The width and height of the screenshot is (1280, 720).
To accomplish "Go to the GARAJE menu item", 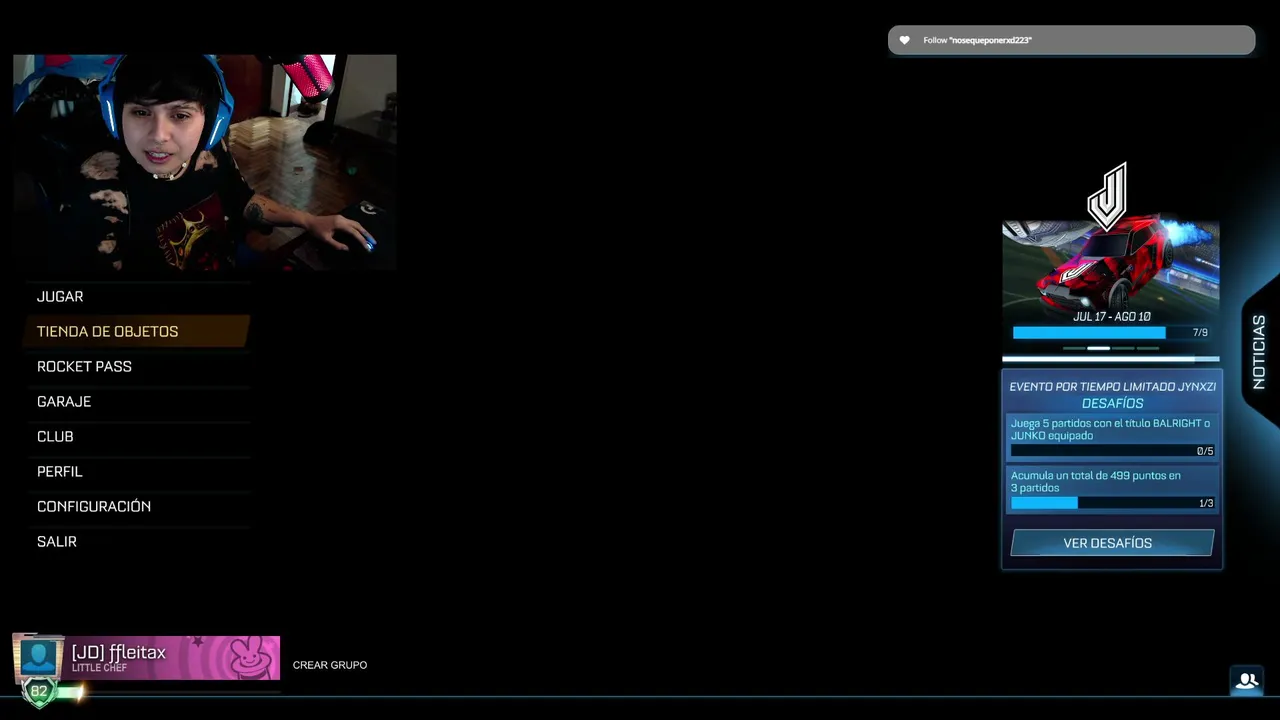I will 137,402.
